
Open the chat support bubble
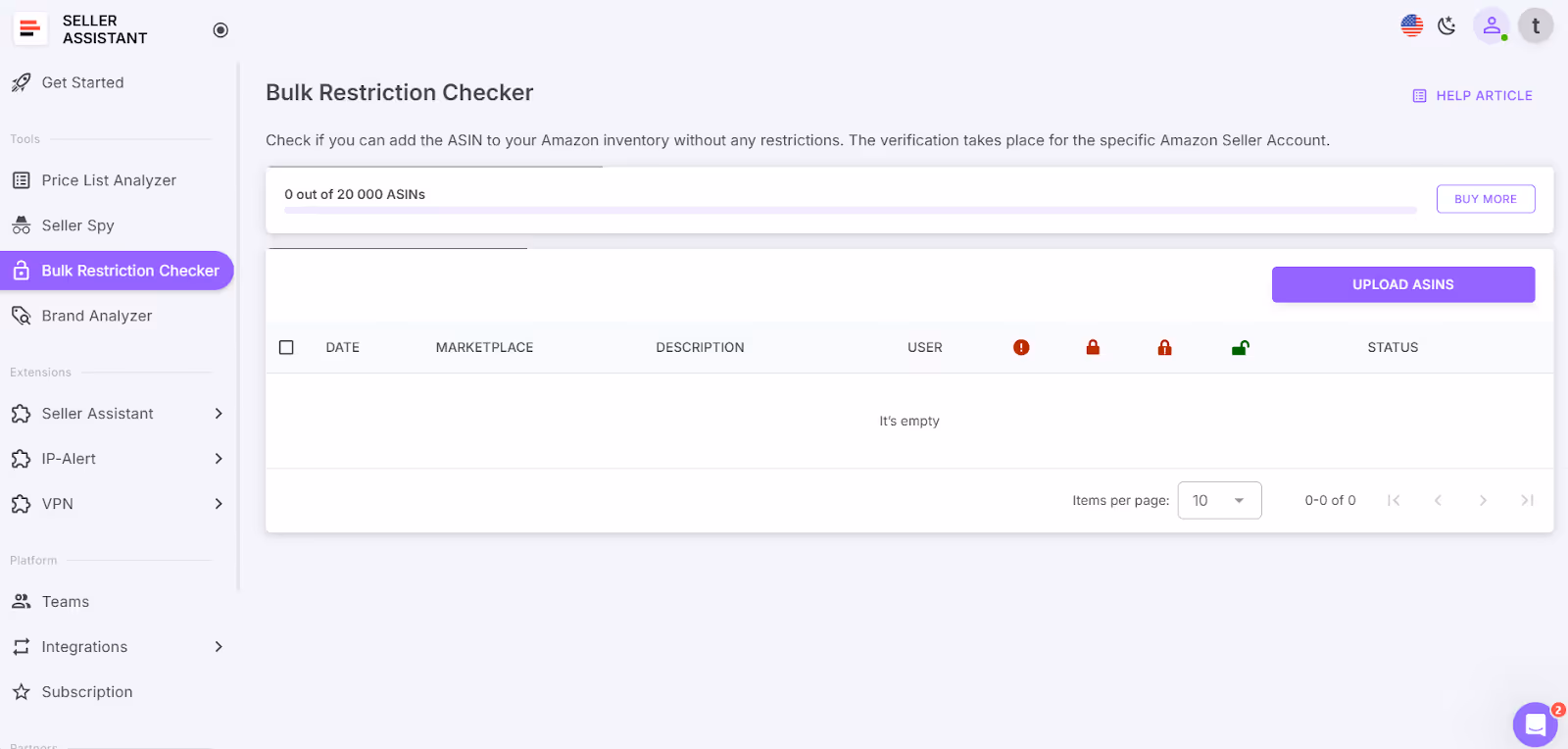coord(1536,724)
